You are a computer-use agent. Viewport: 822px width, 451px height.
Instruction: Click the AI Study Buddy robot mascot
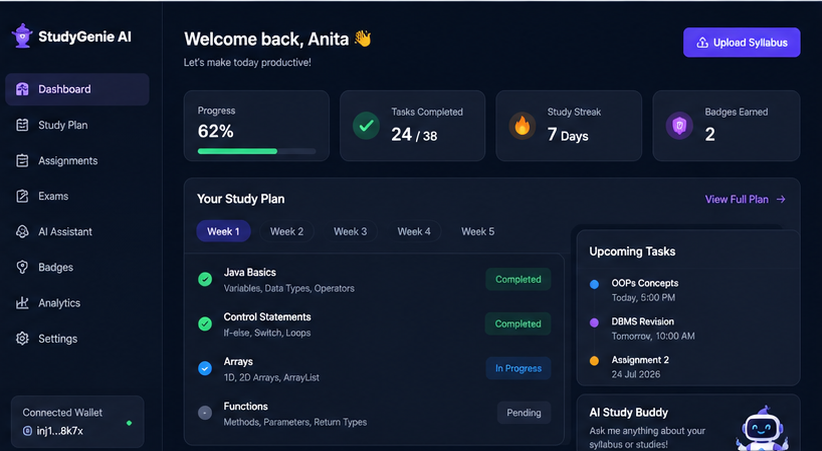tap(762, 429)
